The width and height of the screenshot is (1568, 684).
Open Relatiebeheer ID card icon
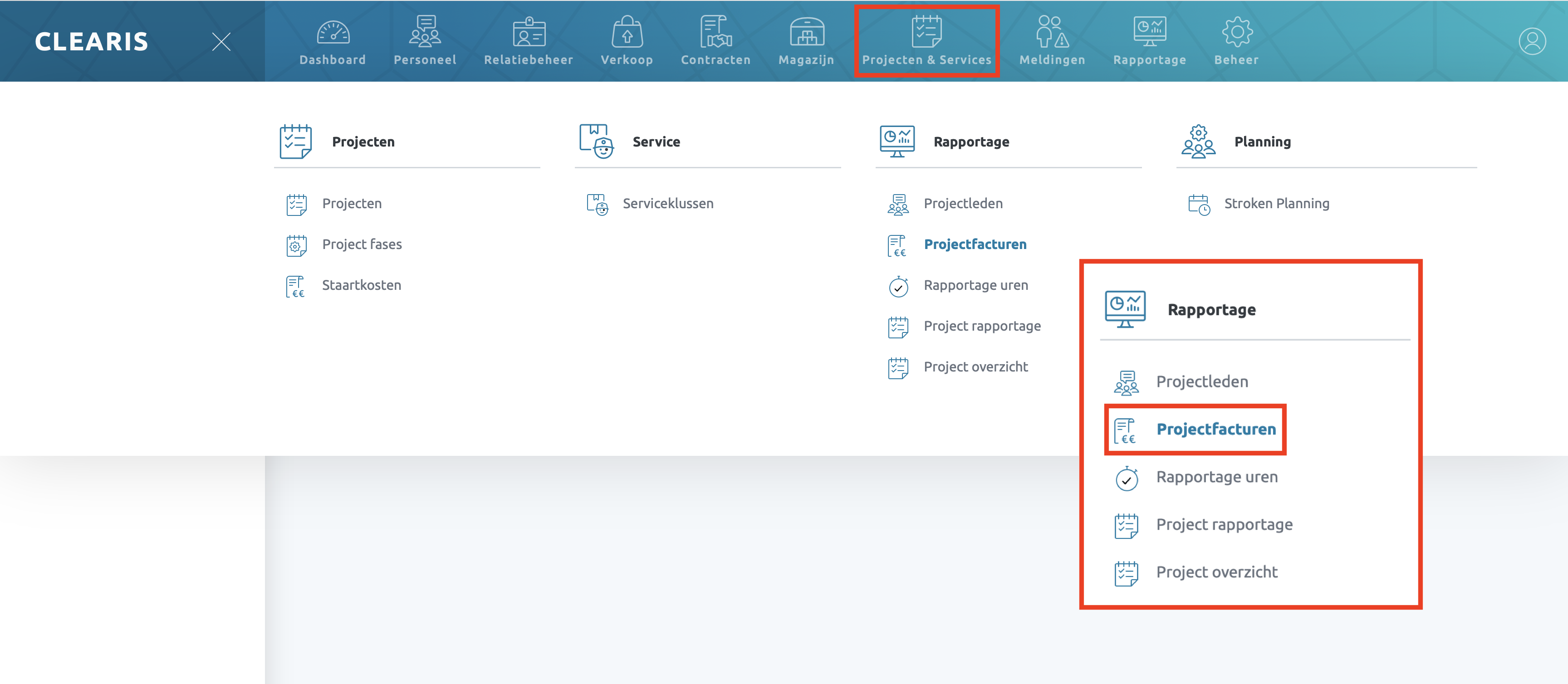pyautogui.click(x=529, y=32)
